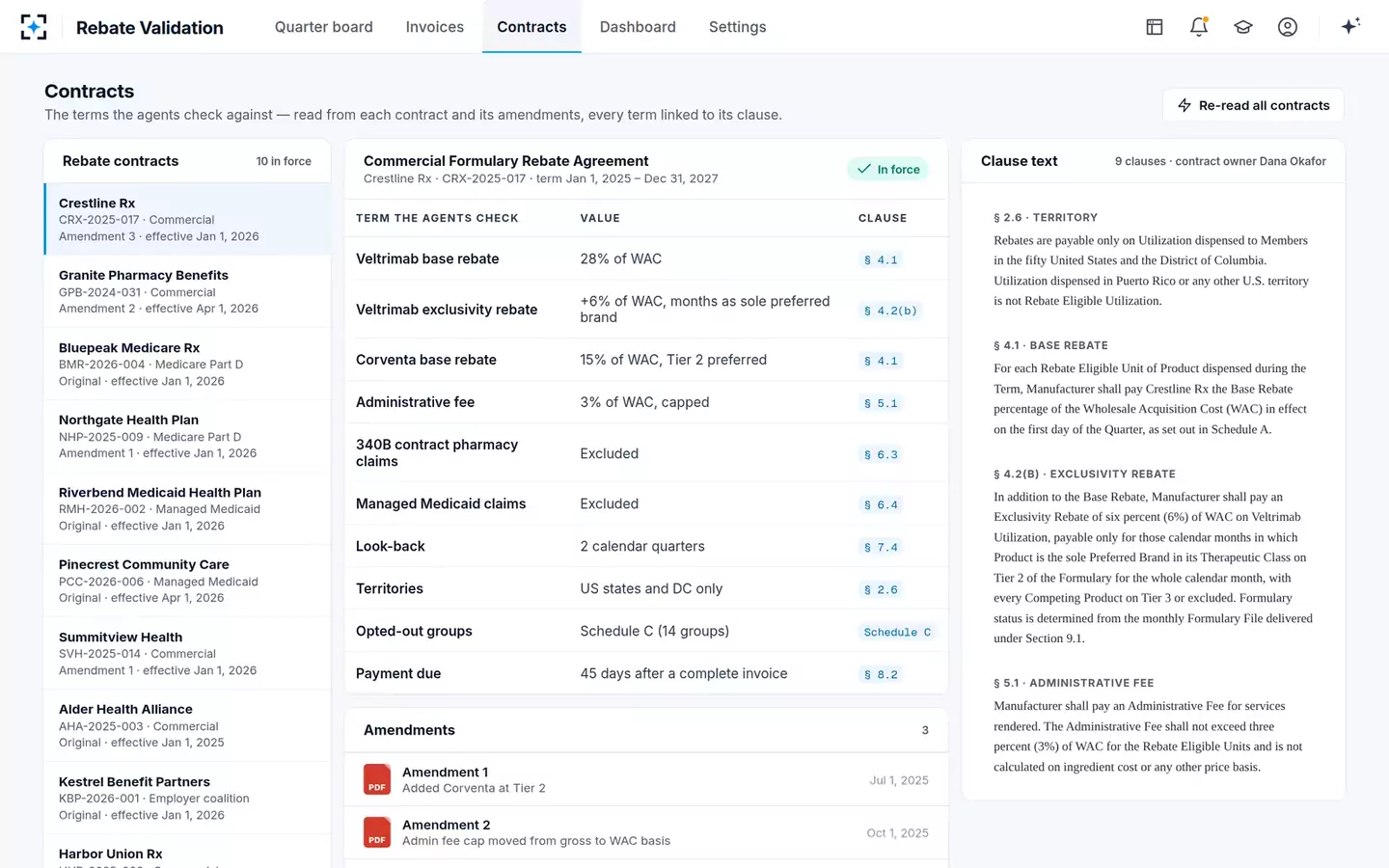
Task: Open the Amendment 1 row title
Action: click(445, 772)
